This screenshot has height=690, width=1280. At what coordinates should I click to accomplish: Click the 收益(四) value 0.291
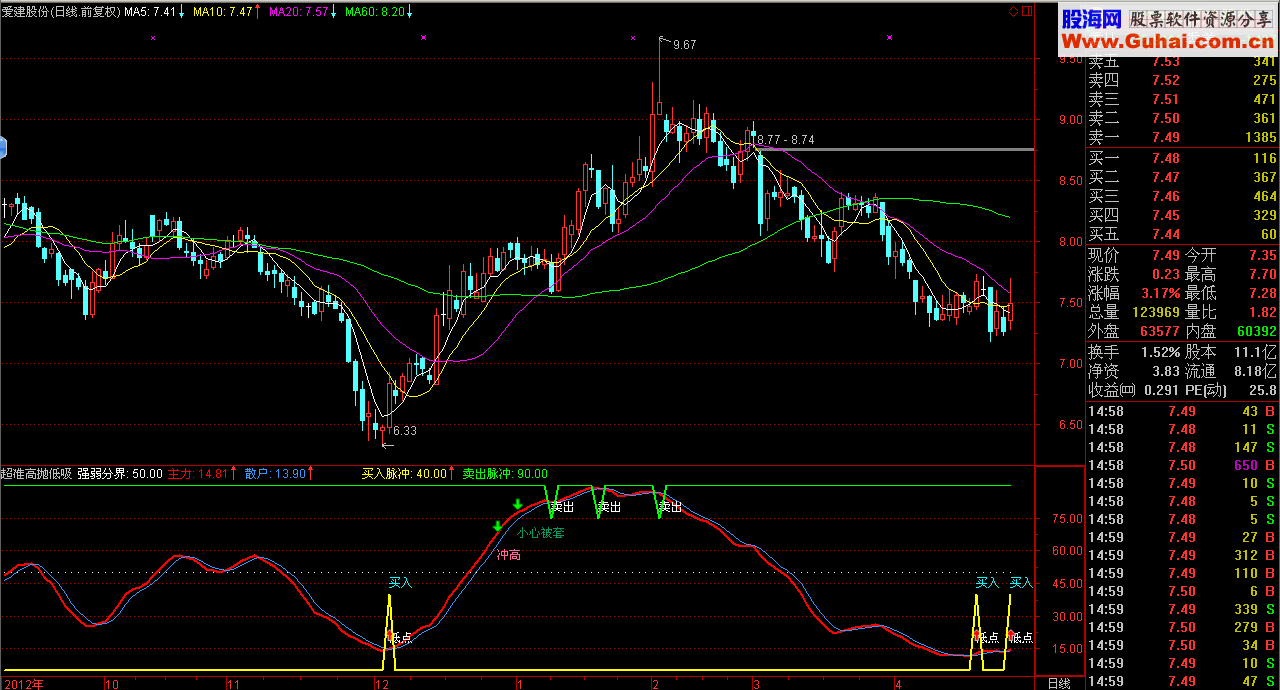[1160, 390]
